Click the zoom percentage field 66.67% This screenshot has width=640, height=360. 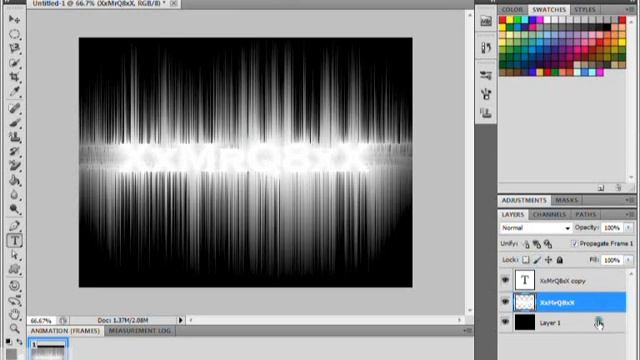click(x=41, y=320)
